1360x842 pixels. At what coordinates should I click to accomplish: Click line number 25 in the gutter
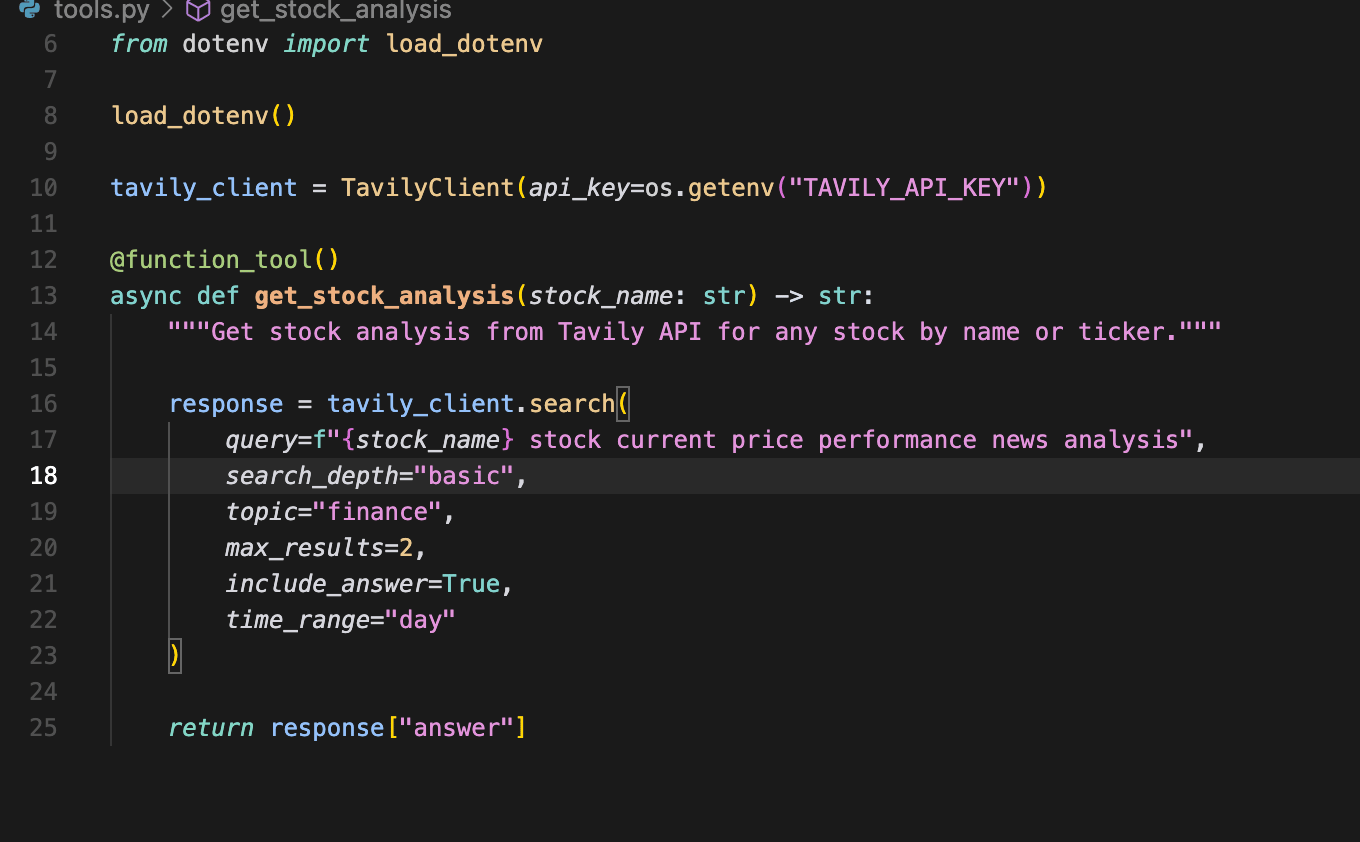point(43,728)
